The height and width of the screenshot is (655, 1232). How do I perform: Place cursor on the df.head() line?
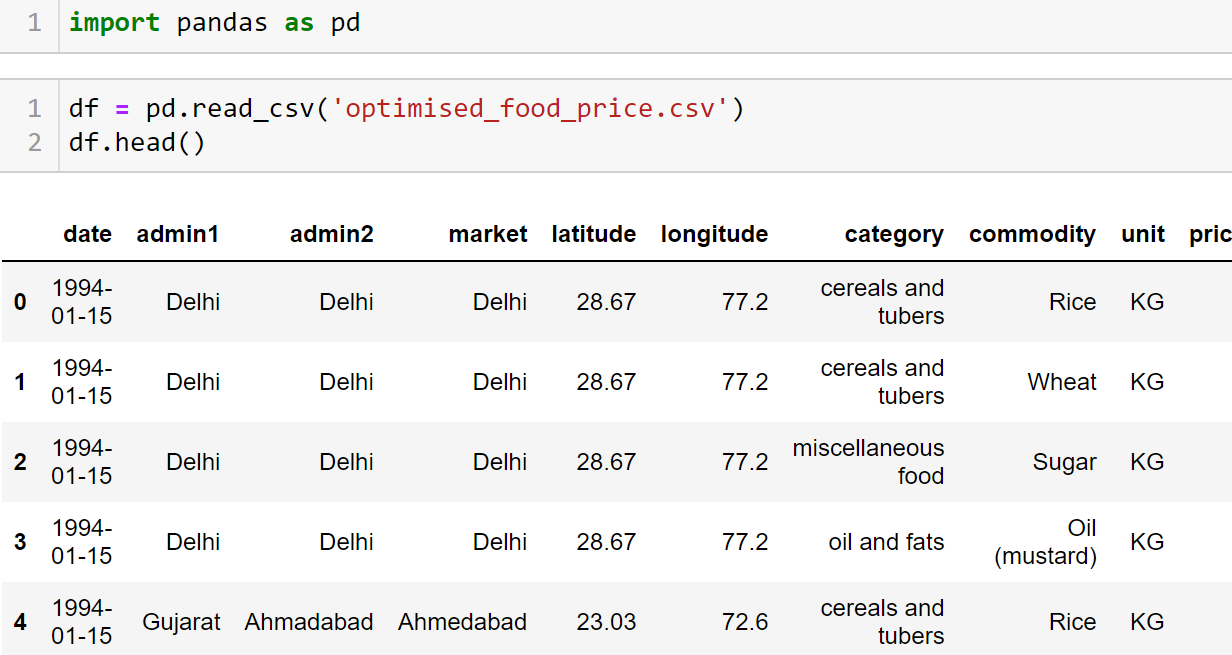click(x=137, y=143)
